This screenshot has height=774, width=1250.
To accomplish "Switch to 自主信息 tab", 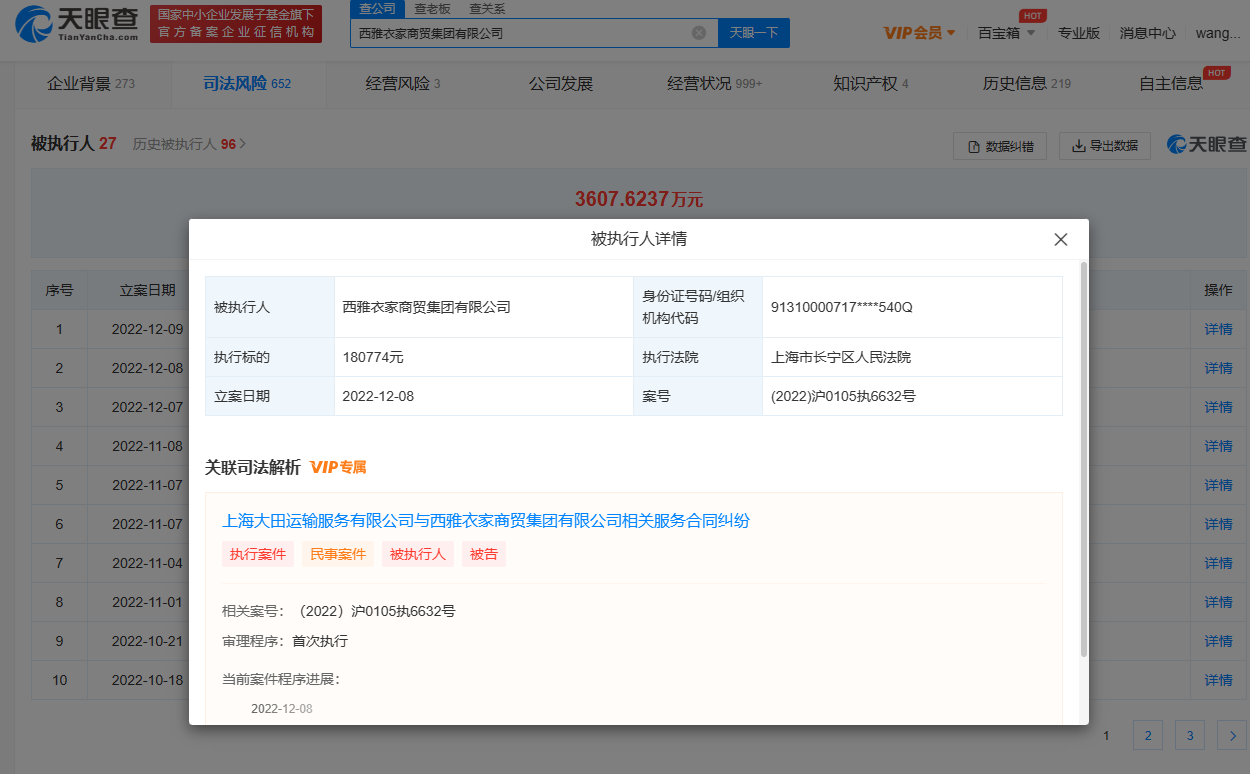I will [x=1171, y=84].
